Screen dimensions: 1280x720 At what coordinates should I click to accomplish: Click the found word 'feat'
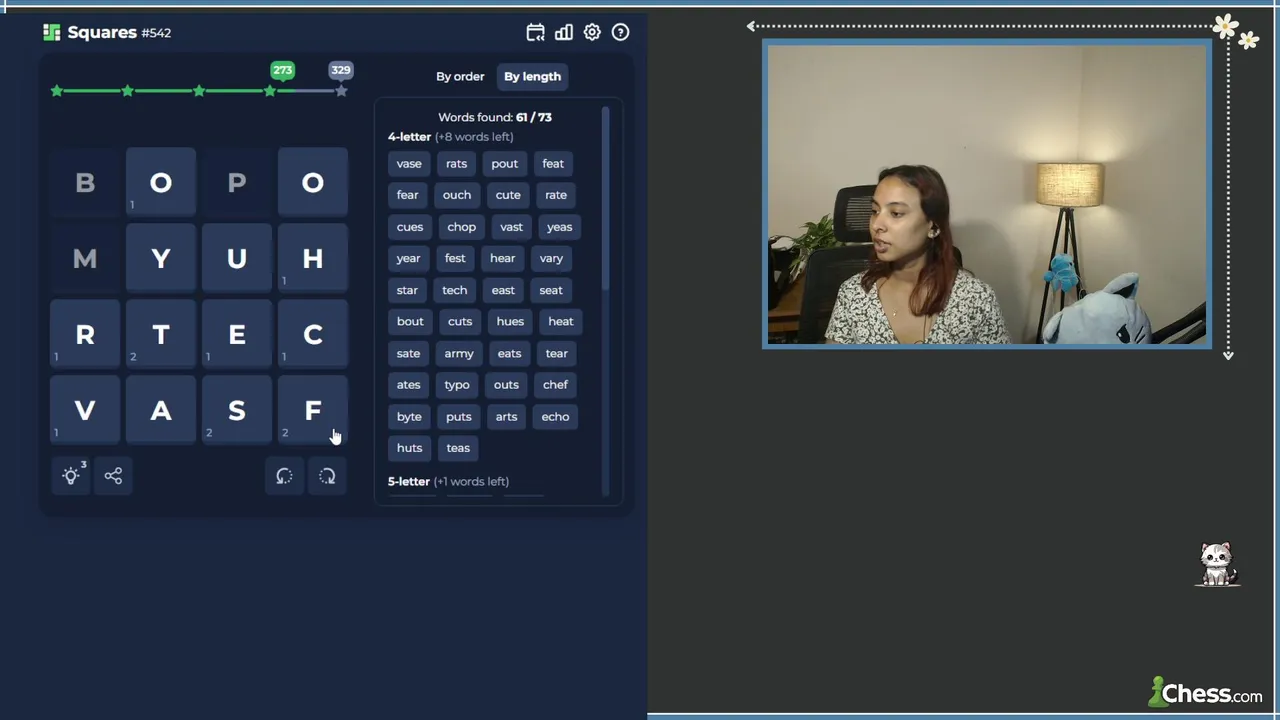coord(553,164)
